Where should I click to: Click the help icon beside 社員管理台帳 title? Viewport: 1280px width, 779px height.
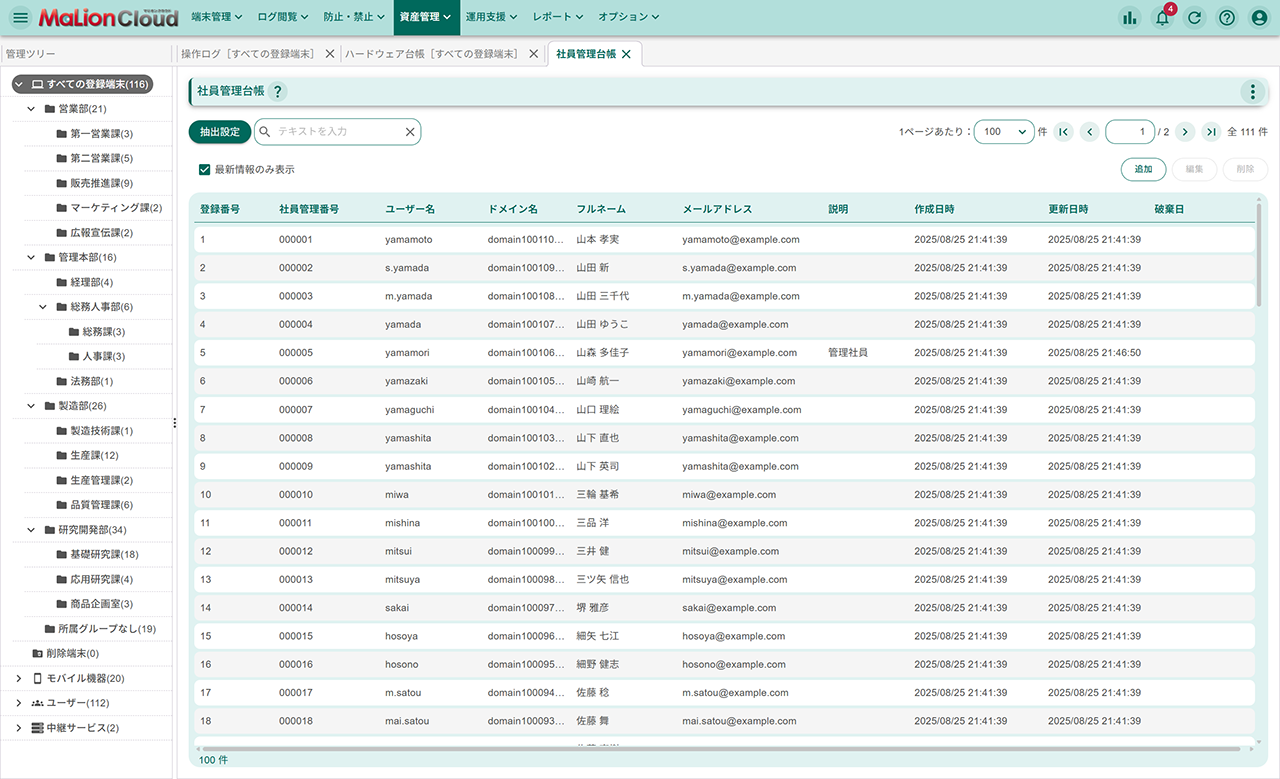coord(277,91)
